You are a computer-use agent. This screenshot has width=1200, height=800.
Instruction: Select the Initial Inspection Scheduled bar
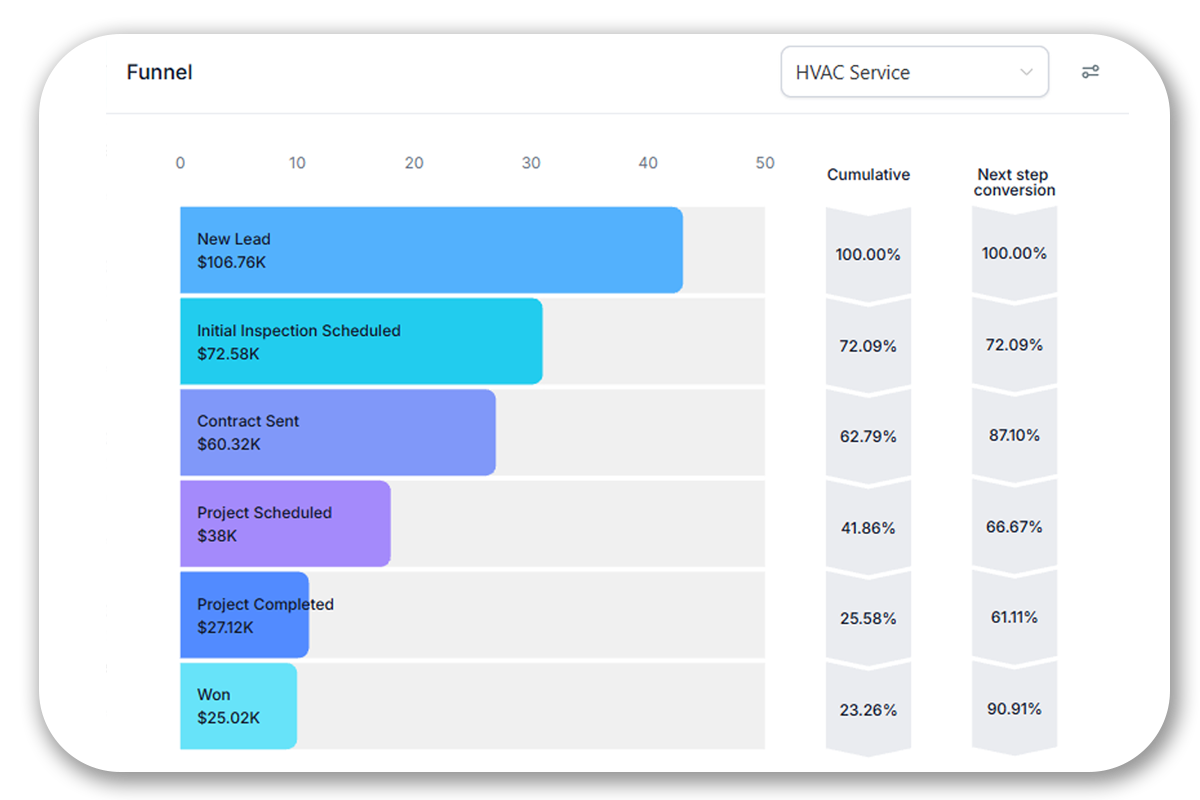pyautogui.click(x=361, y=341)
